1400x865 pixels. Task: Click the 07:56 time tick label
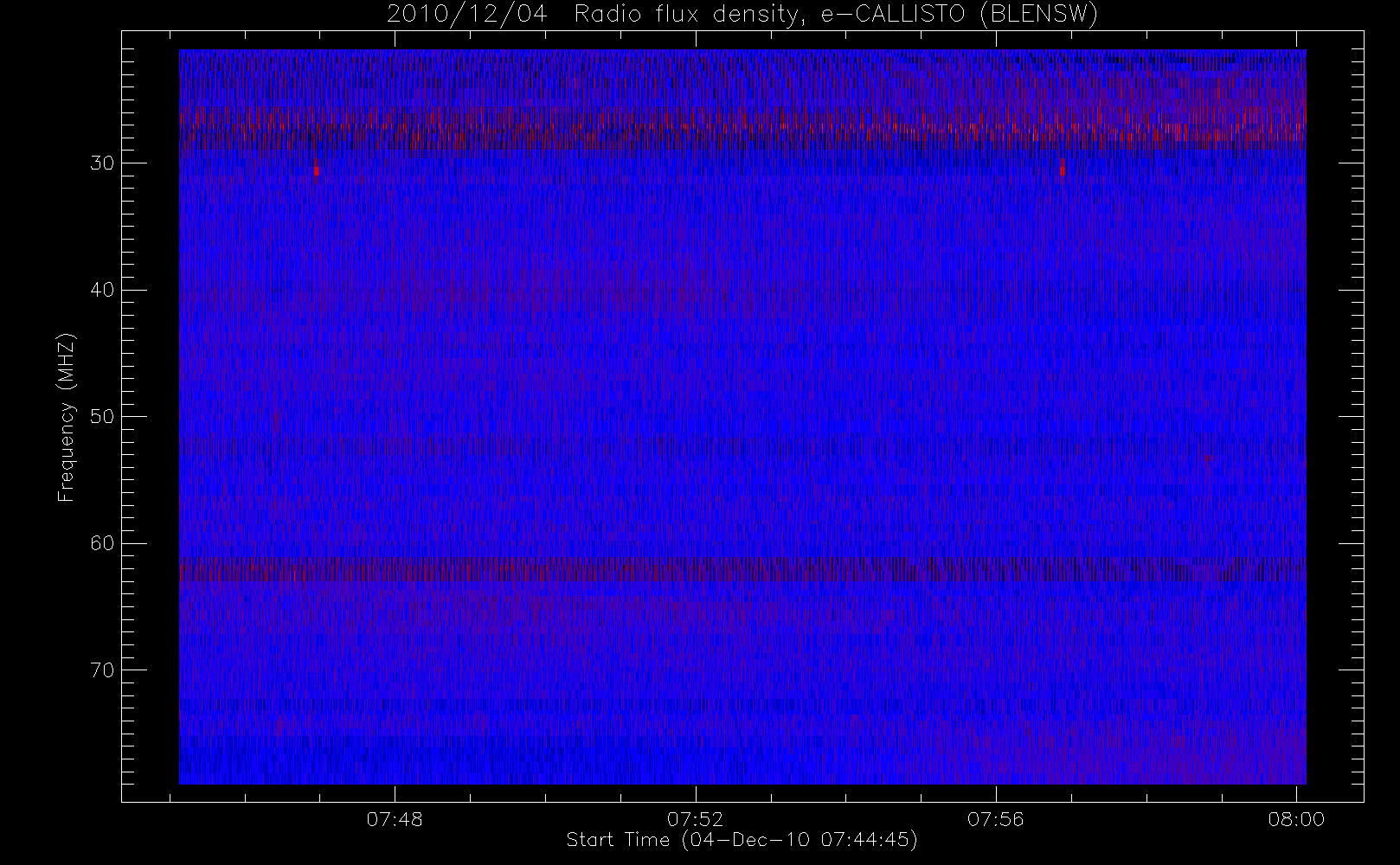[x=997, y=819]
